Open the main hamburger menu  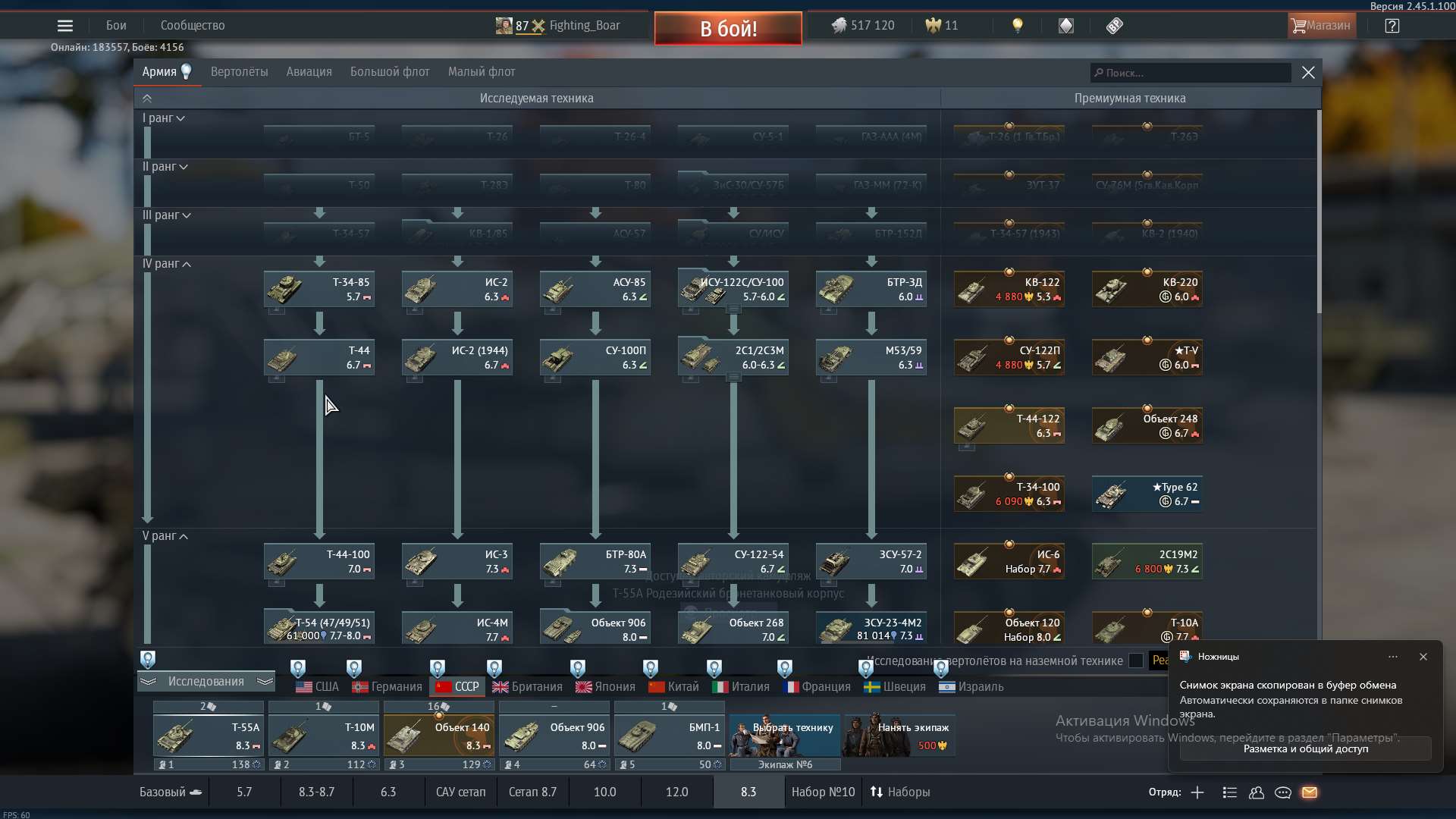[x=65, y=26]
